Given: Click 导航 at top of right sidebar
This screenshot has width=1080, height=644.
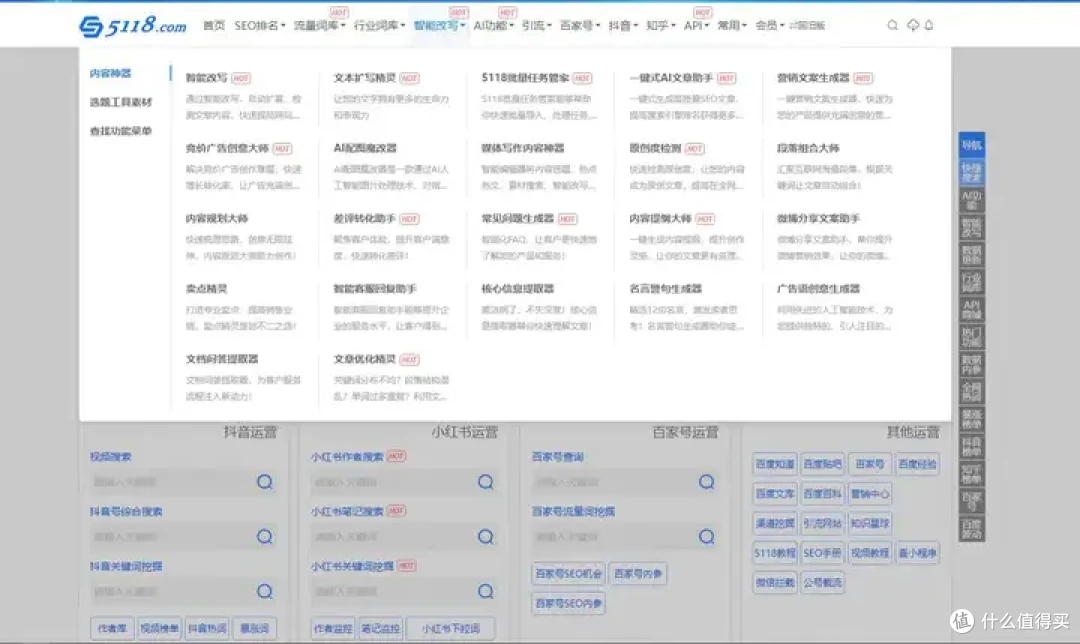Looking at the screenshot, I should pos(971,145).
